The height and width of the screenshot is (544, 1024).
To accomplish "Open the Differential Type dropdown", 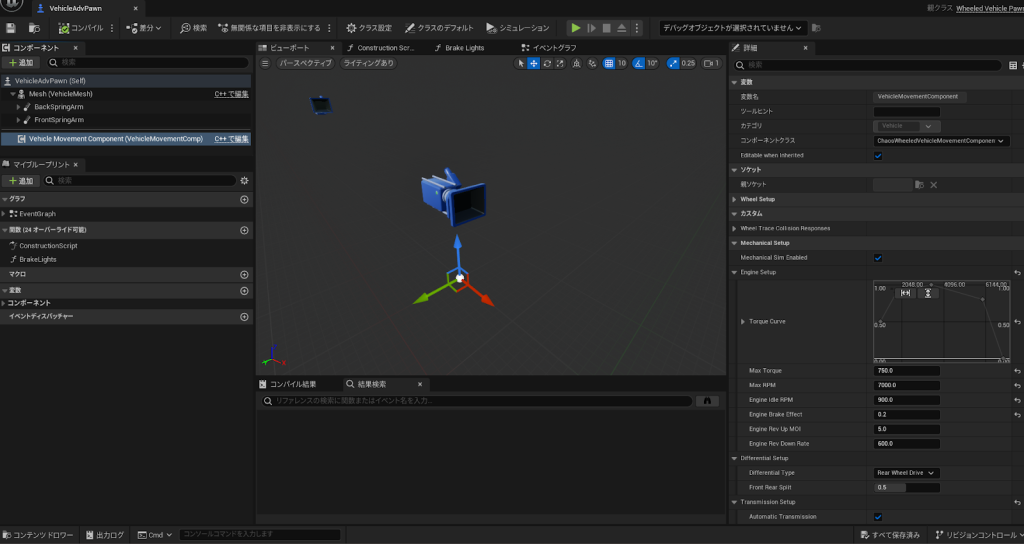I will (906, 473).
